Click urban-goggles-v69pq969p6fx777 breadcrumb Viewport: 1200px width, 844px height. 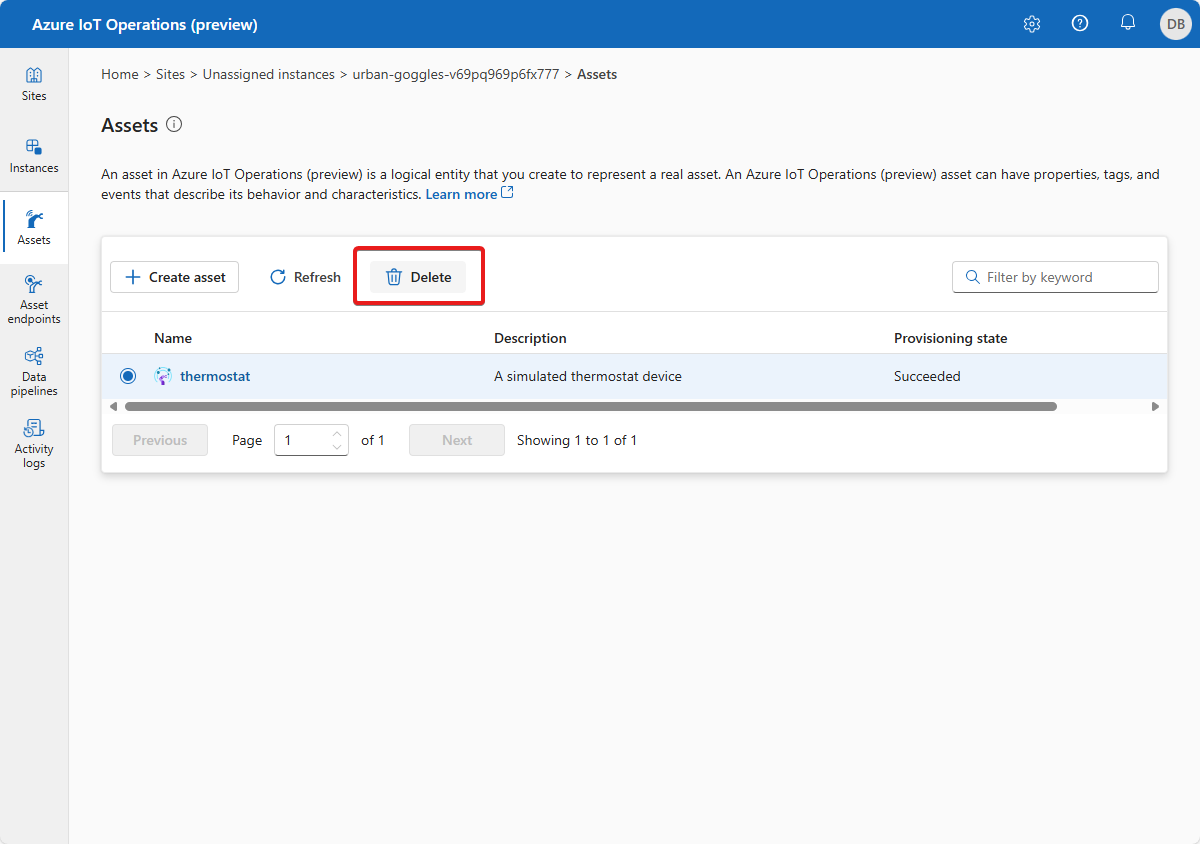coord(456,74)
